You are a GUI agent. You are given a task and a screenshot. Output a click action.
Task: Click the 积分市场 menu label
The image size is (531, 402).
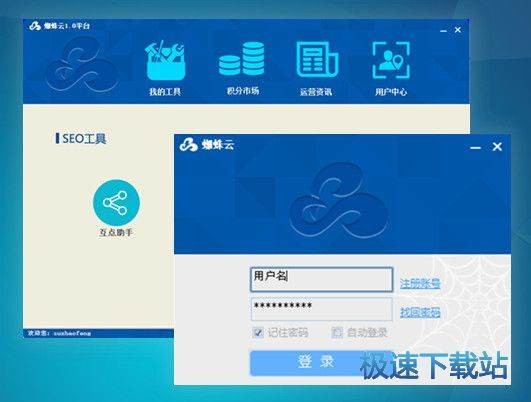click(243, 91)
